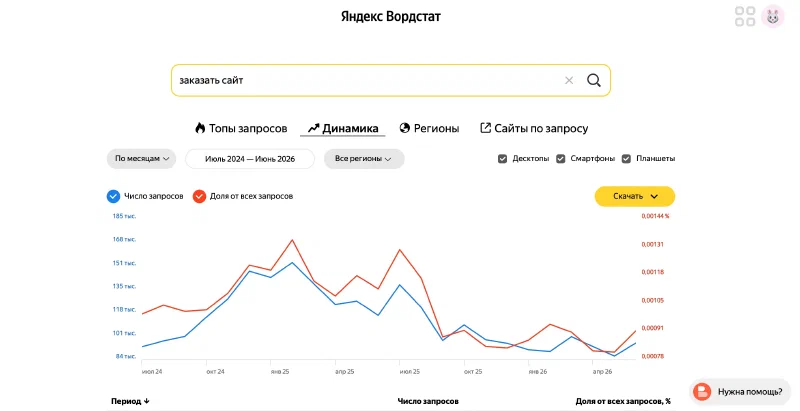Click the 101 тыс. axis value
Screen dimensions: 800x411
124,333
